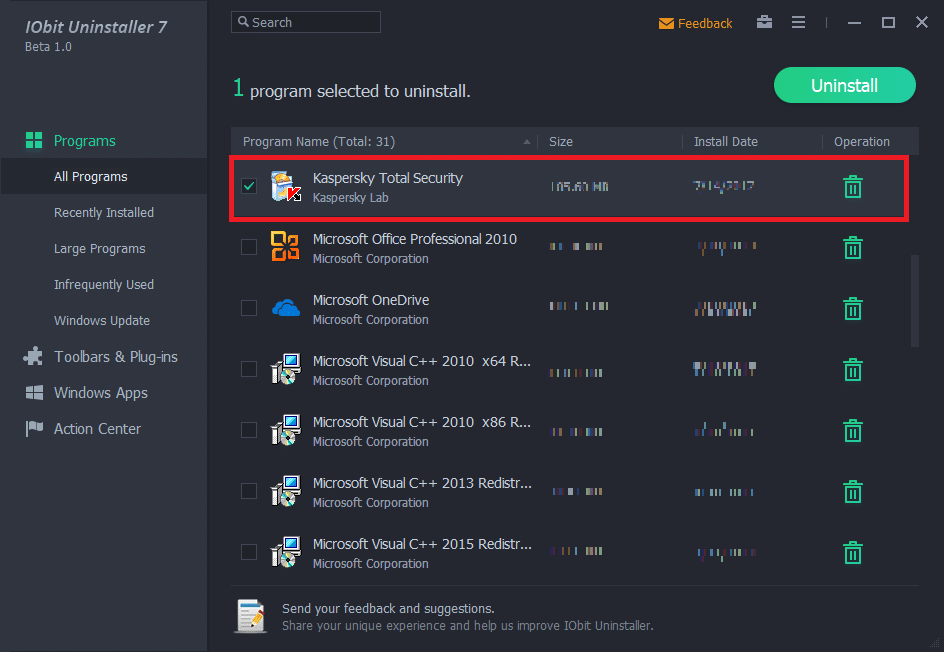
Task: Show Infrequently Used programs
Action: (104, 284)
